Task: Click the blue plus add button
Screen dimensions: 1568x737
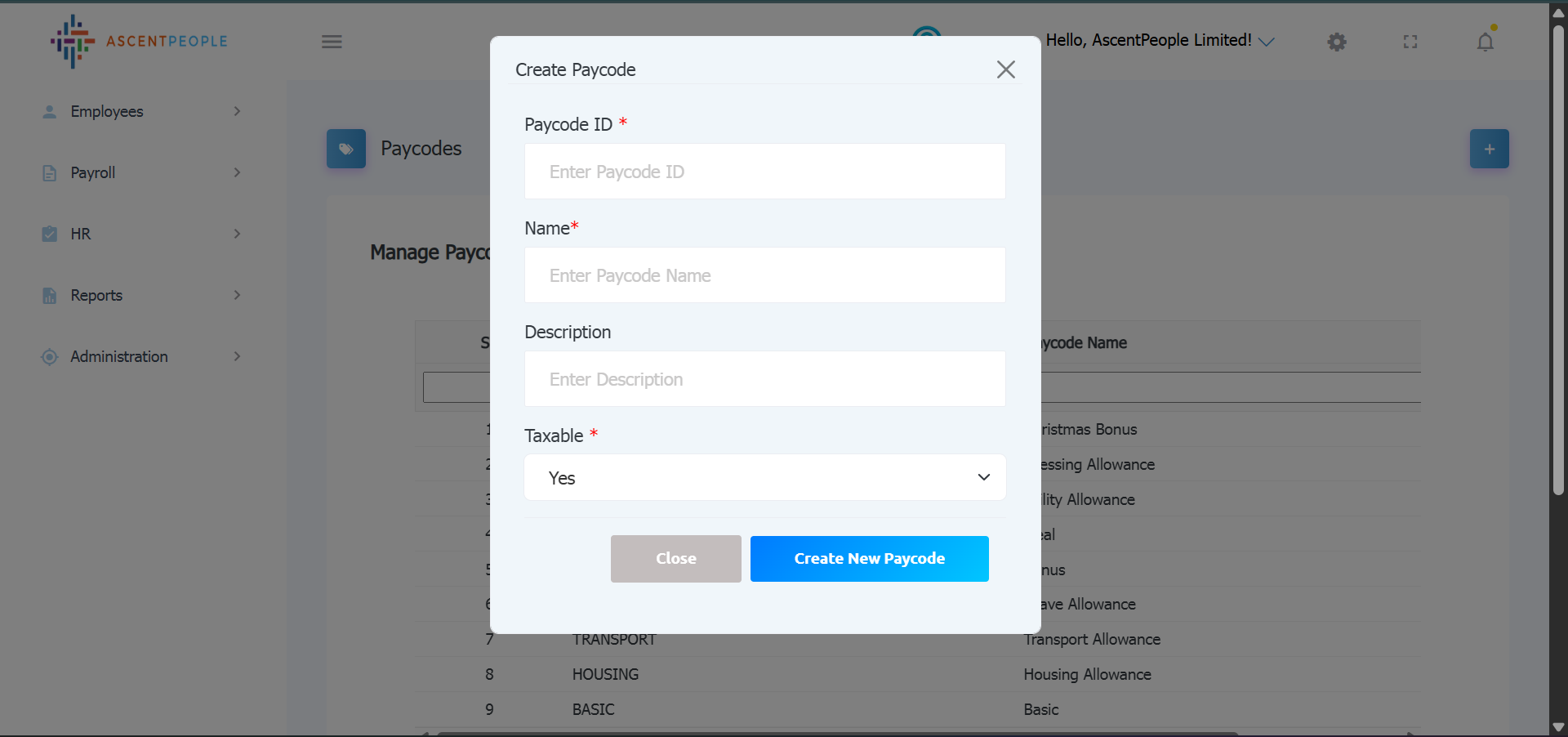Action: (x=1490, y=149)
